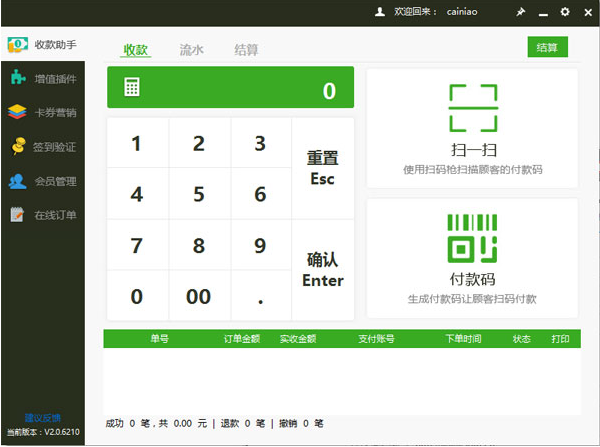
Task: Switch to the 结算 tab
Action: 246,50
